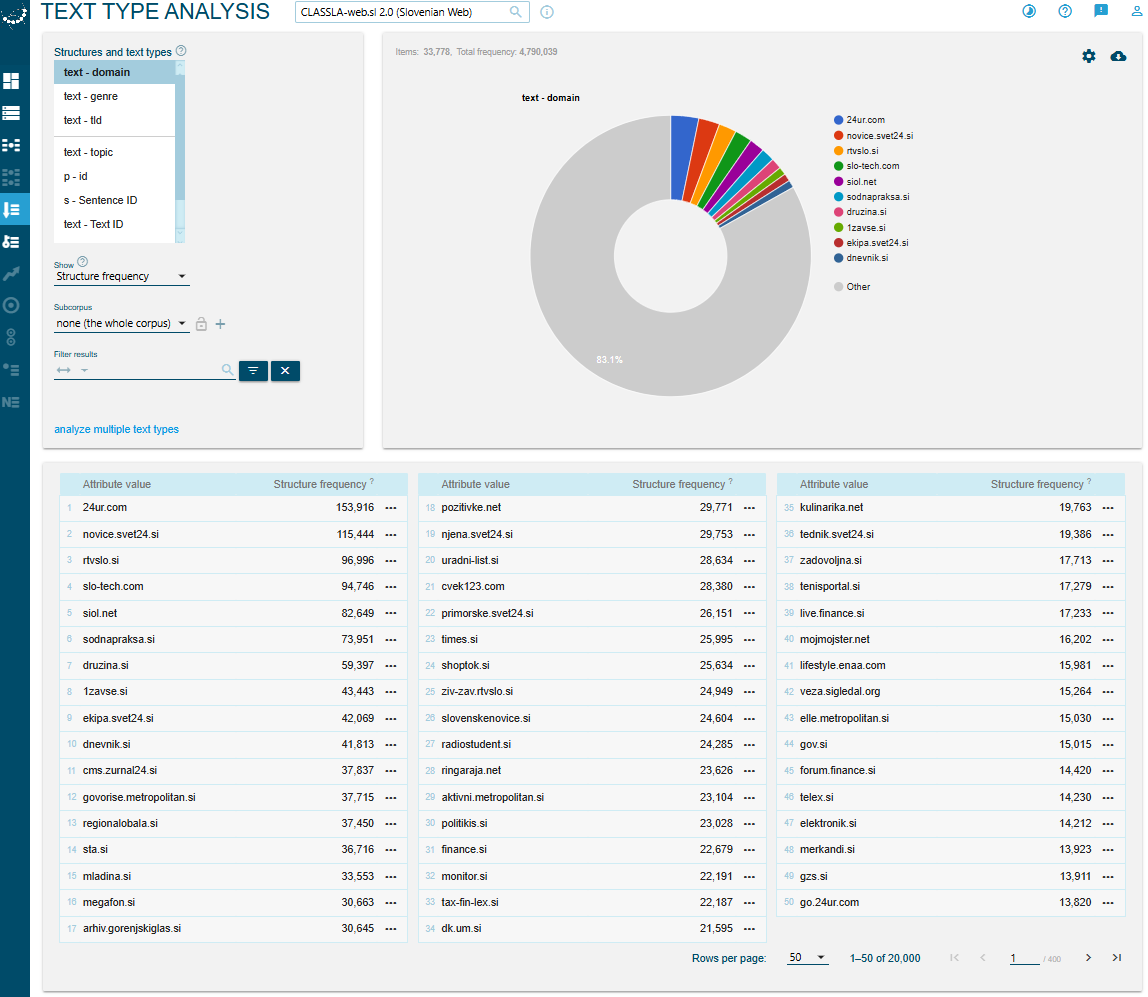Select text - tld in structures list
This screenshot has width=1148, height=997.
(x=115, y=121)
